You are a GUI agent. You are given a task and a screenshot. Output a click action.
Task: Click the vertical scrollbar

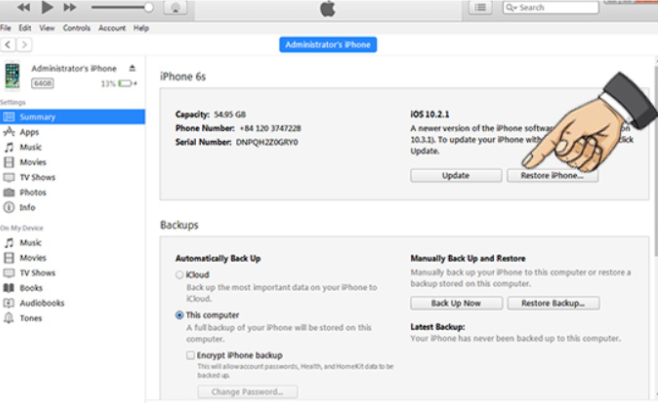tap(655, 160)
